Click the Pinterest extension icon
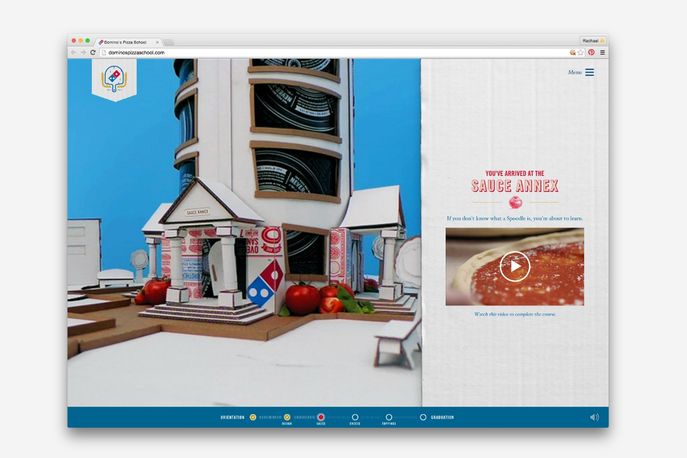687x458 pixels. point(591,52)
